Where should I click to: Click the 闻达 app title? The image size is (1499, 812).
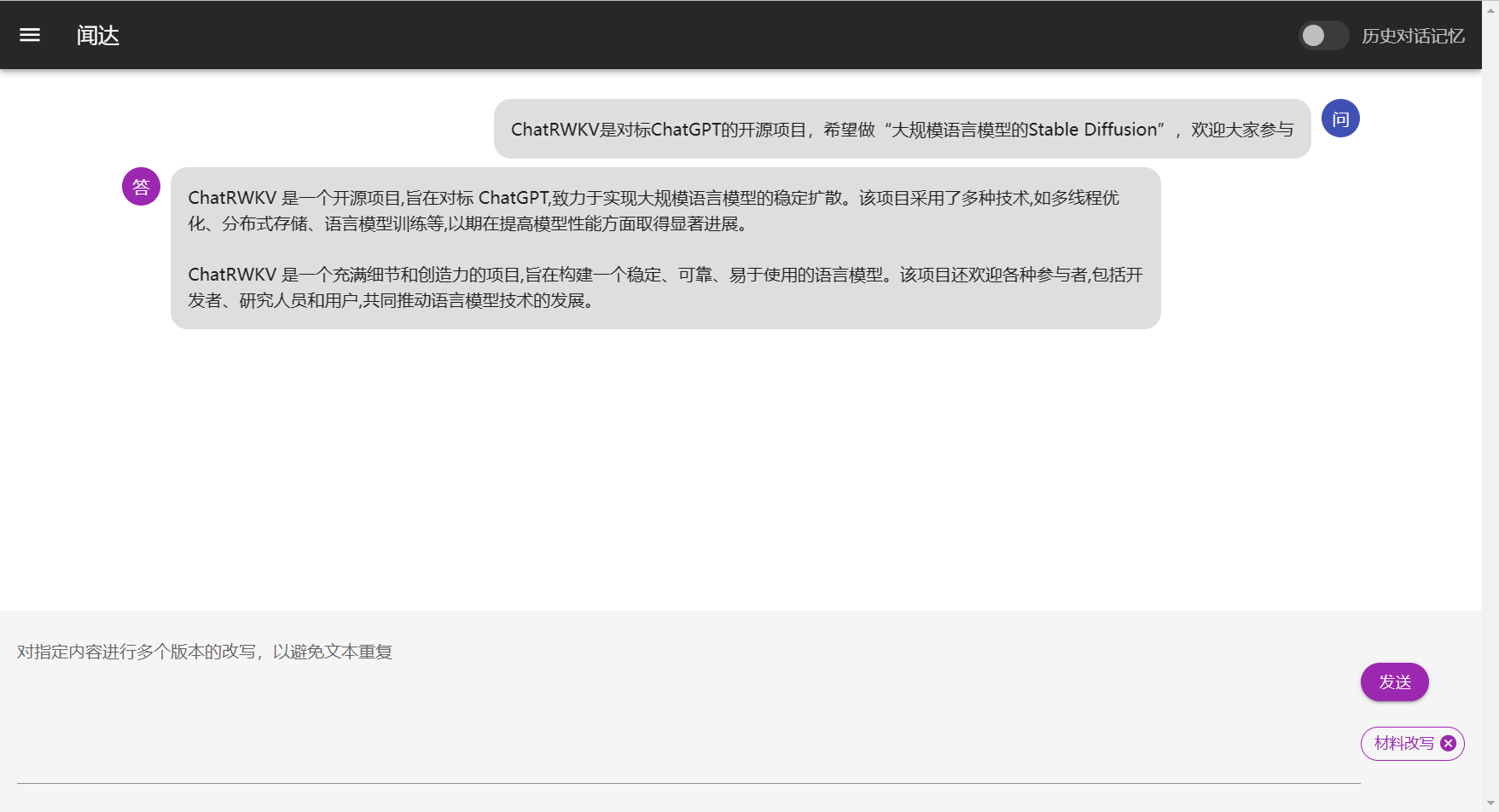[x=98, y=35]
